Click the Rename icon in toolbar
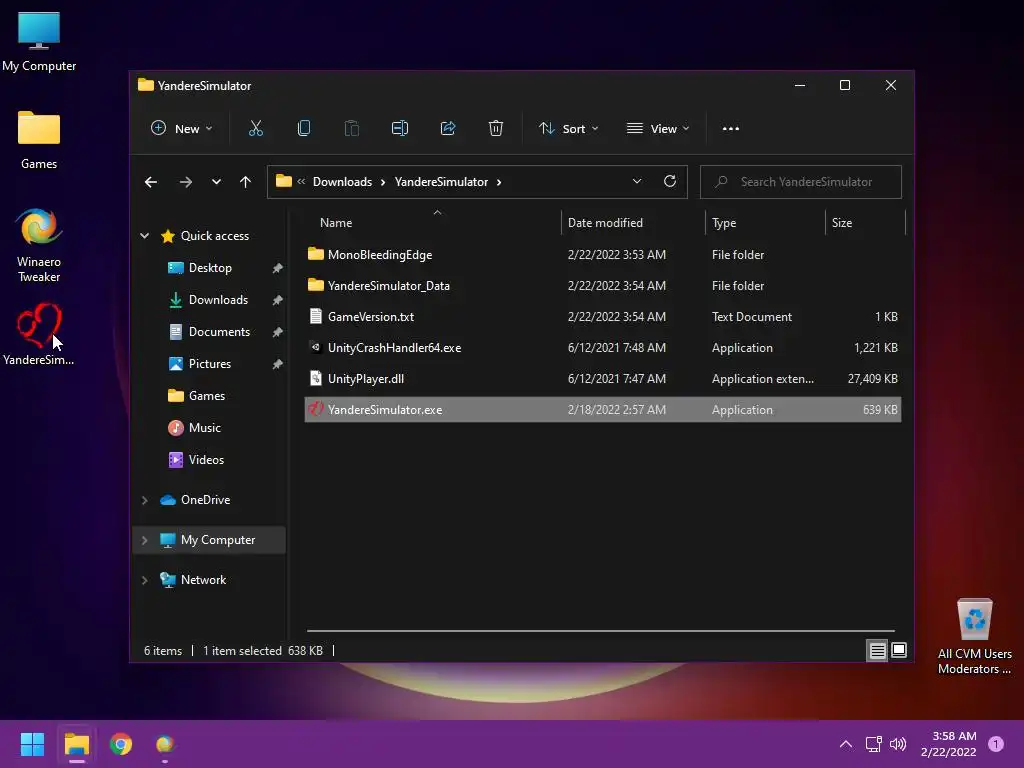The width and height of the screenshot is (1024, 768). [x=400, y=129]
